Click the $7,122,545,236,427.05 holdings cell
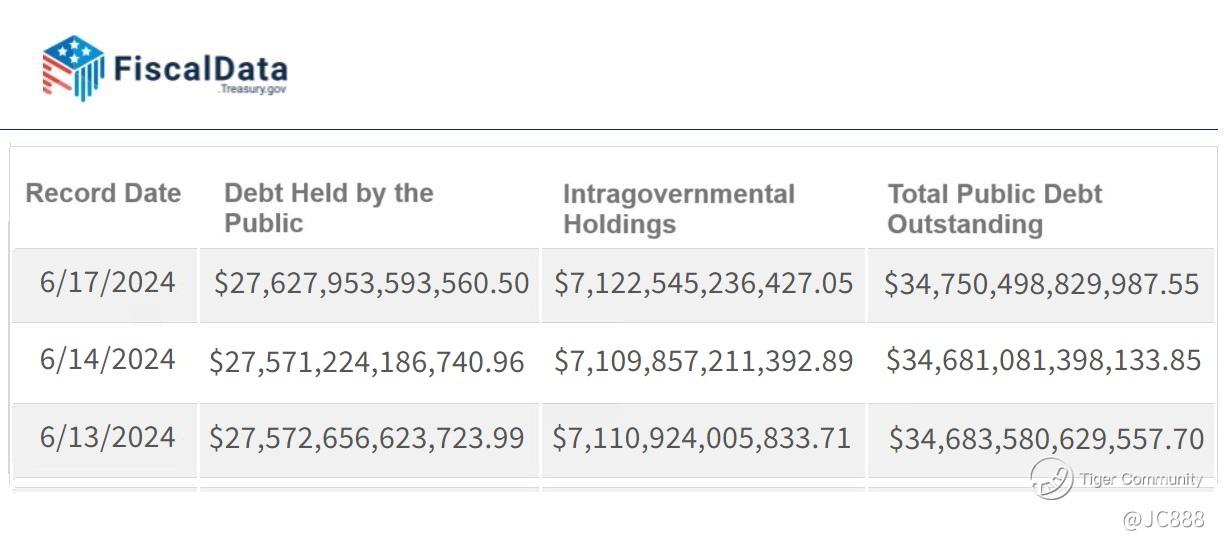 [704, 284]
